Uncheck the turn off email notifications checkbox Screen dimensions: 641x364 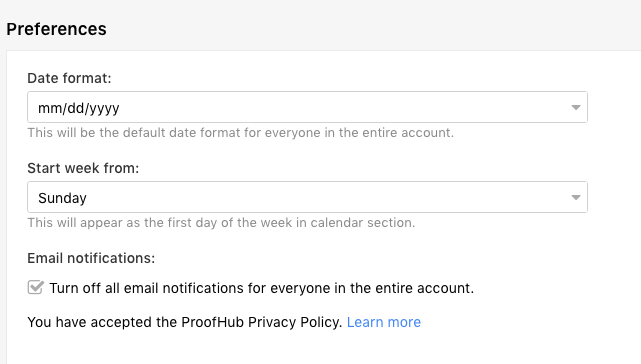(36, 288)
